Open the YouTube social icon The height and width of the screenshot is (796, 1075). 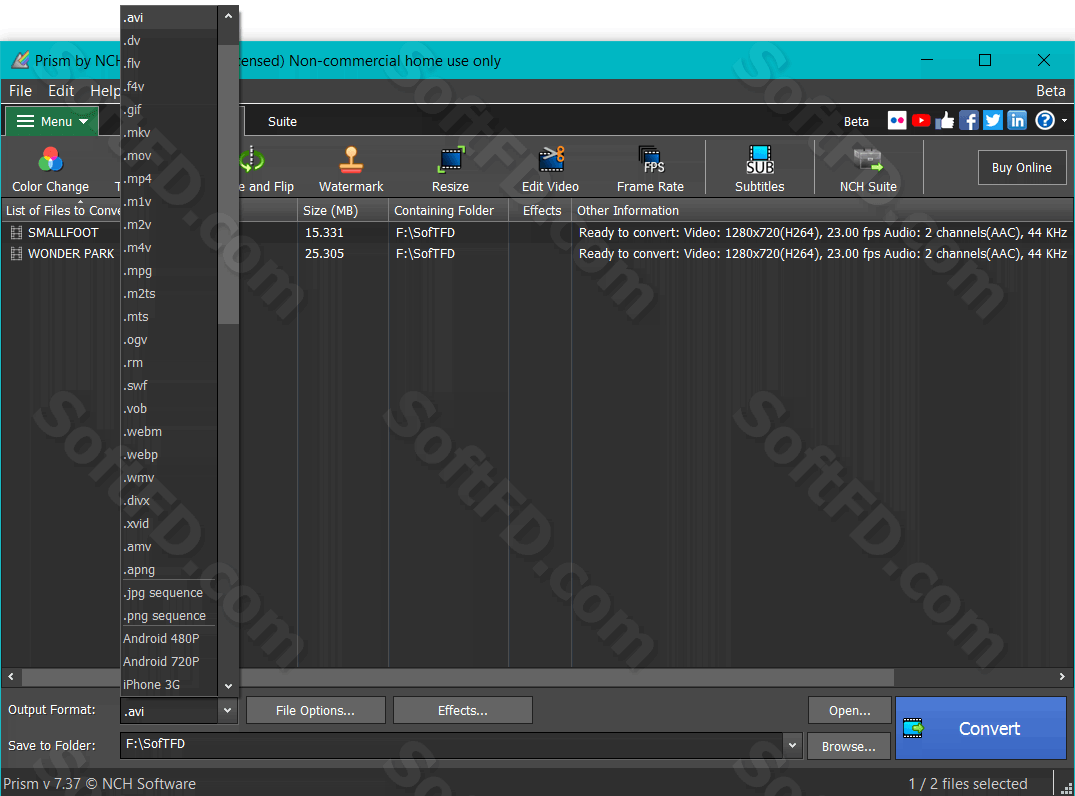[921, 121]
